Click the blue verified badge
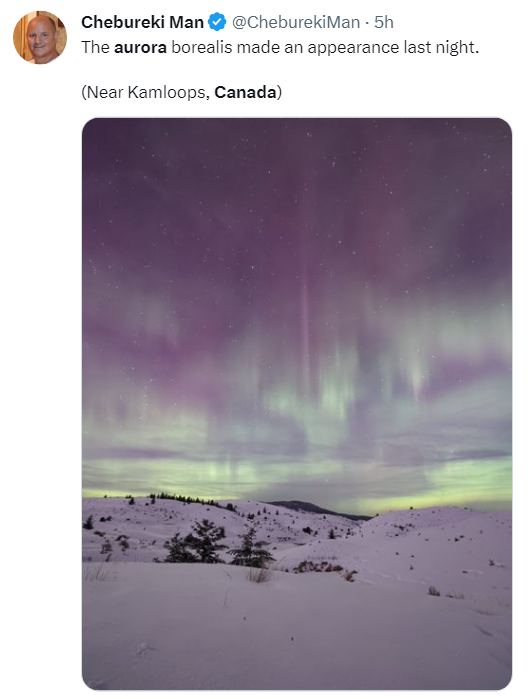Viewport: 529px width, 699px height. coord(217,22)
